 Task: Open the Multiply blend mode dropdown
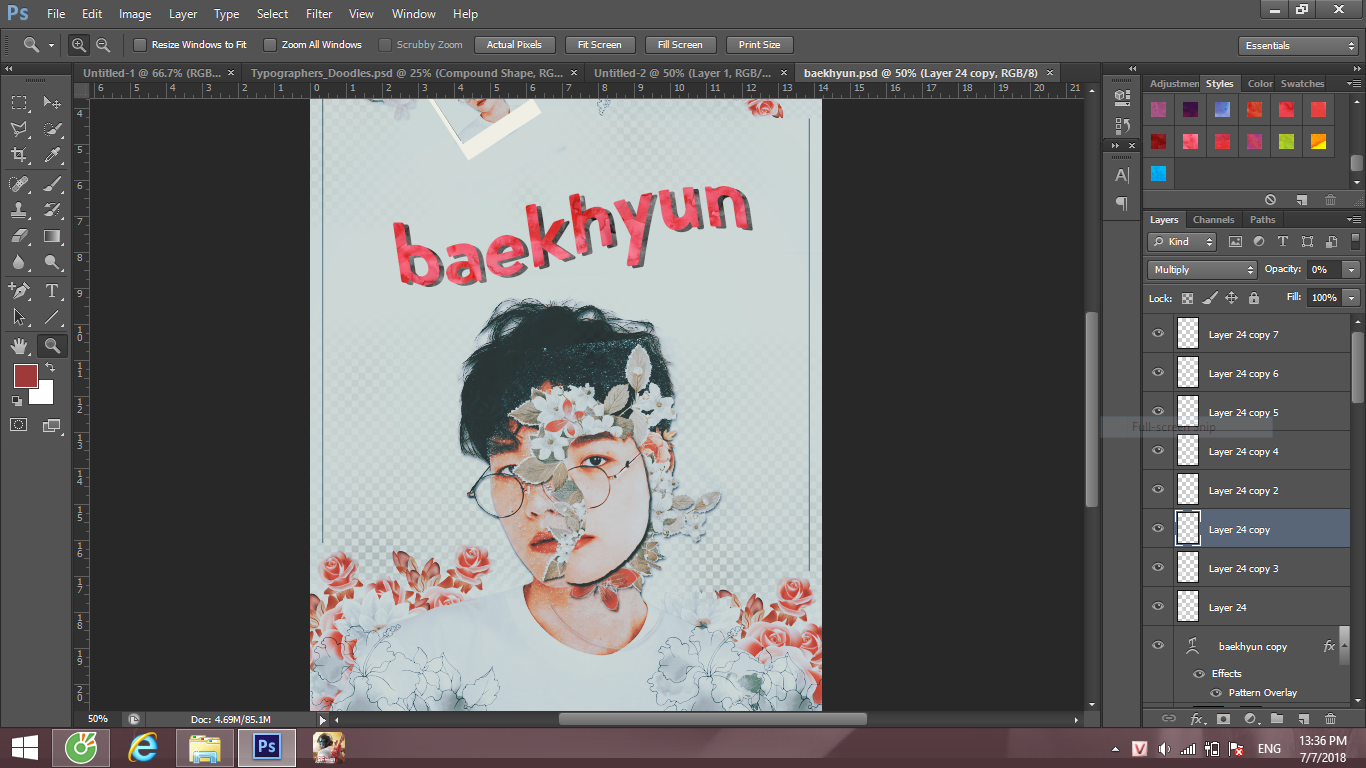pyautogui.click(x=1202, y=270)
